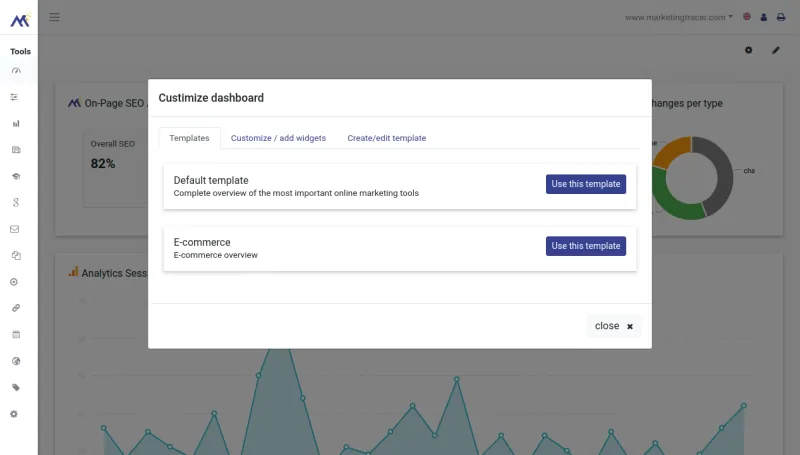Open the graduation cap icon in sidebar
Viewport: 800px width, 455px height.
click(x=16, y=176)
